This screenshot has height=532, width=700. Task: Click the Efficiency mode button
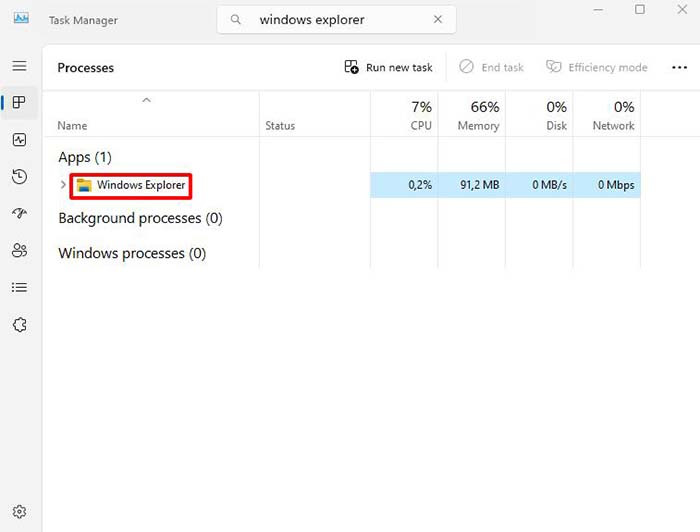[597, 67]
